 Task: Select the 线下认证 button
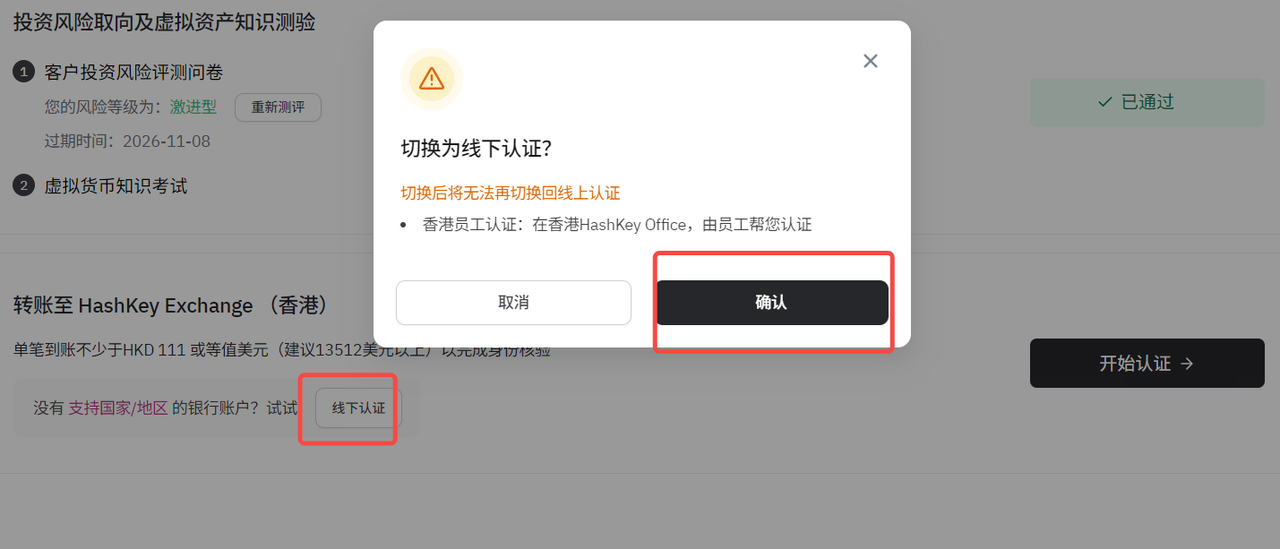point(358,408)
